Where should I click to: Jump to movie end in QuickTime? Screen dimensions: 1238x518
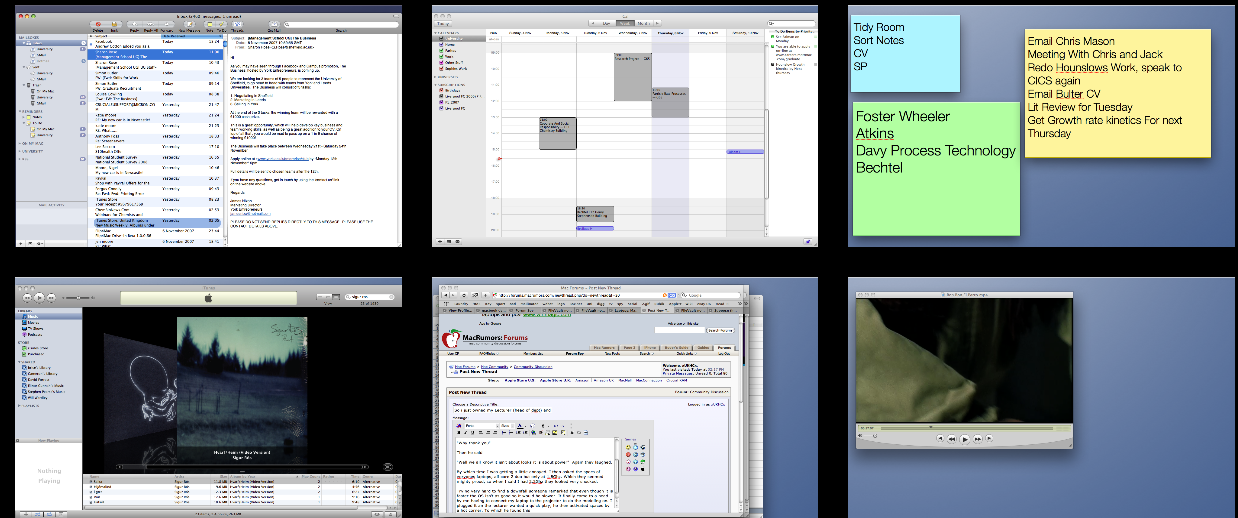[x=990, y=438]
